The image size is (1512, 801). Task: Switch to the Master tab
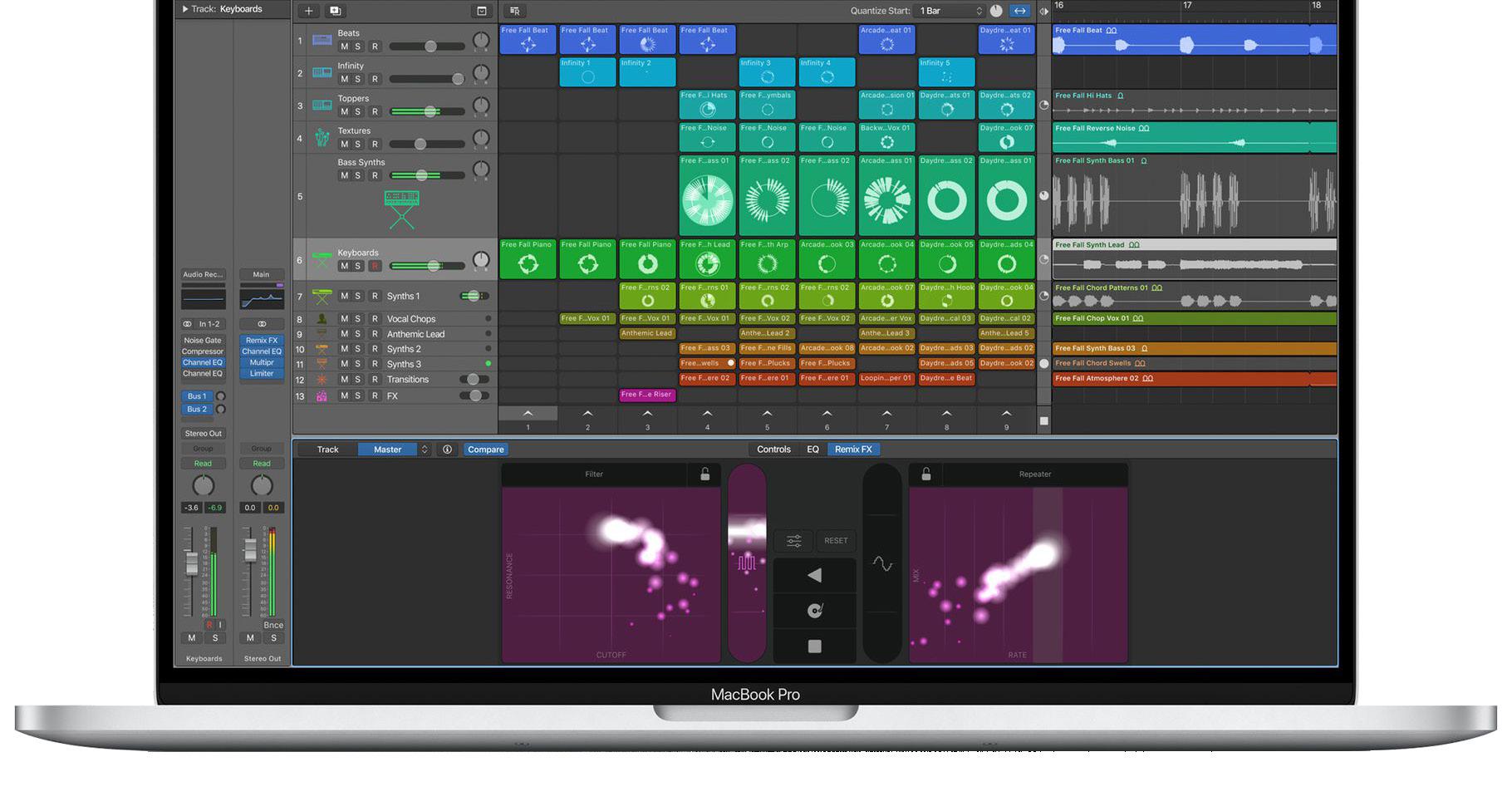coord(387,450)
